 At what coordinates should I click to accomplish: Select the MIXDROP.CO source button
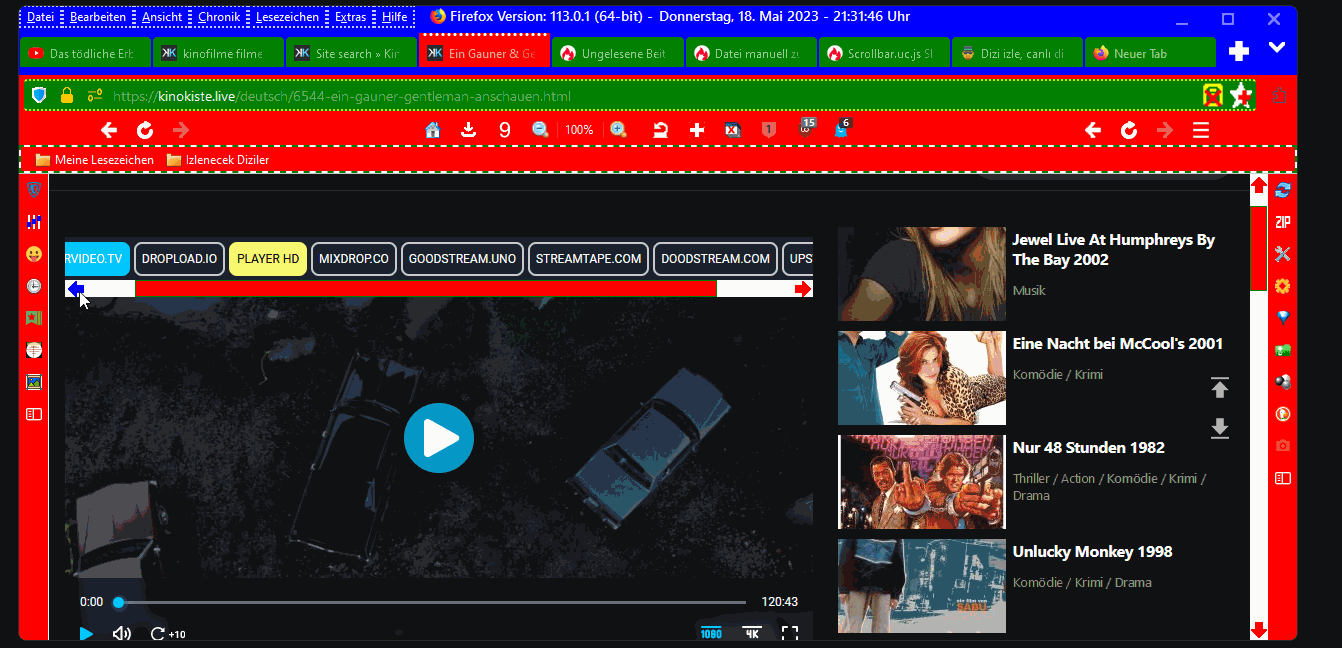pyautogui.click(x=354, y=259)
